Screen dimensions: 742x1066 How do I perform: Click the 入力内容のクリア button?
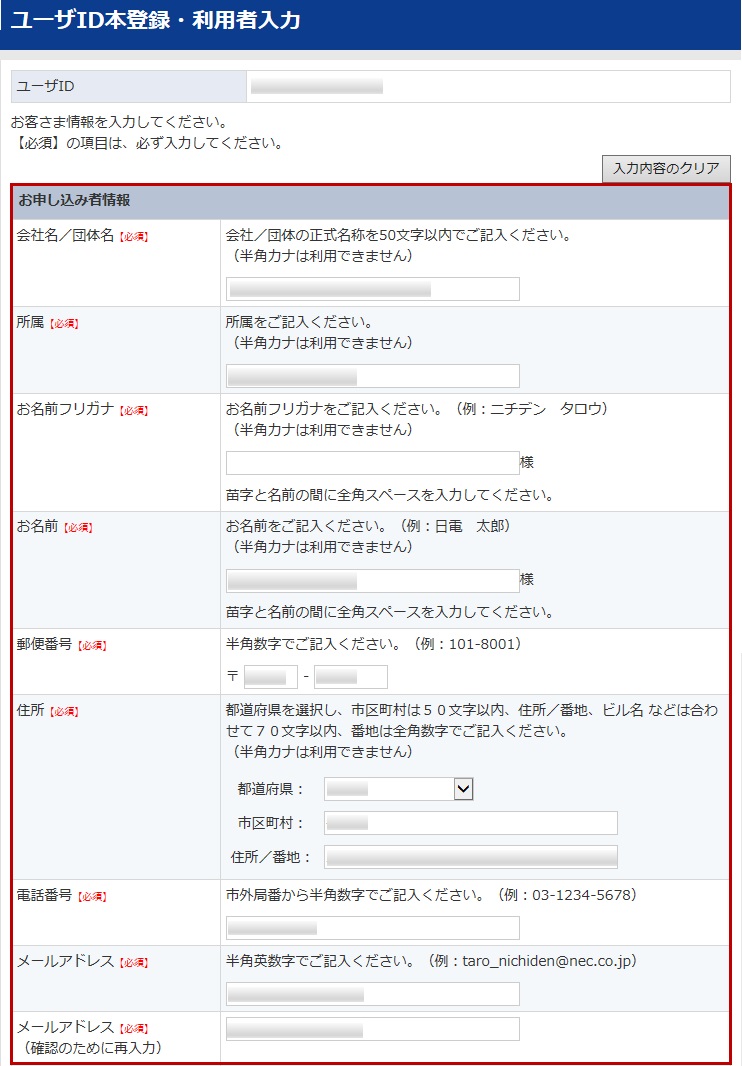point(666,169)
